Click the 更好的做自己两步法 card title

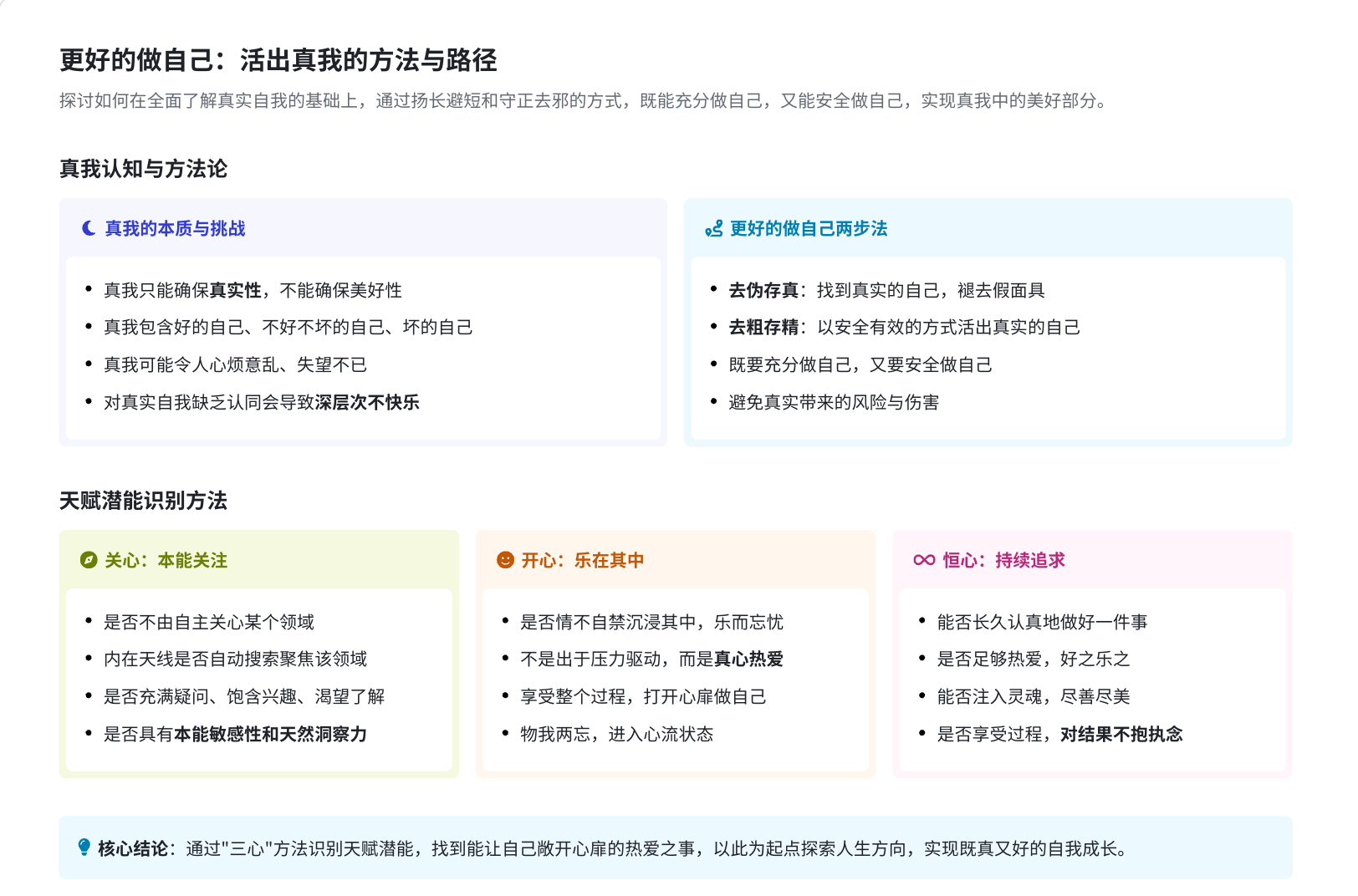pyautogui.click(x=808, y=228)
